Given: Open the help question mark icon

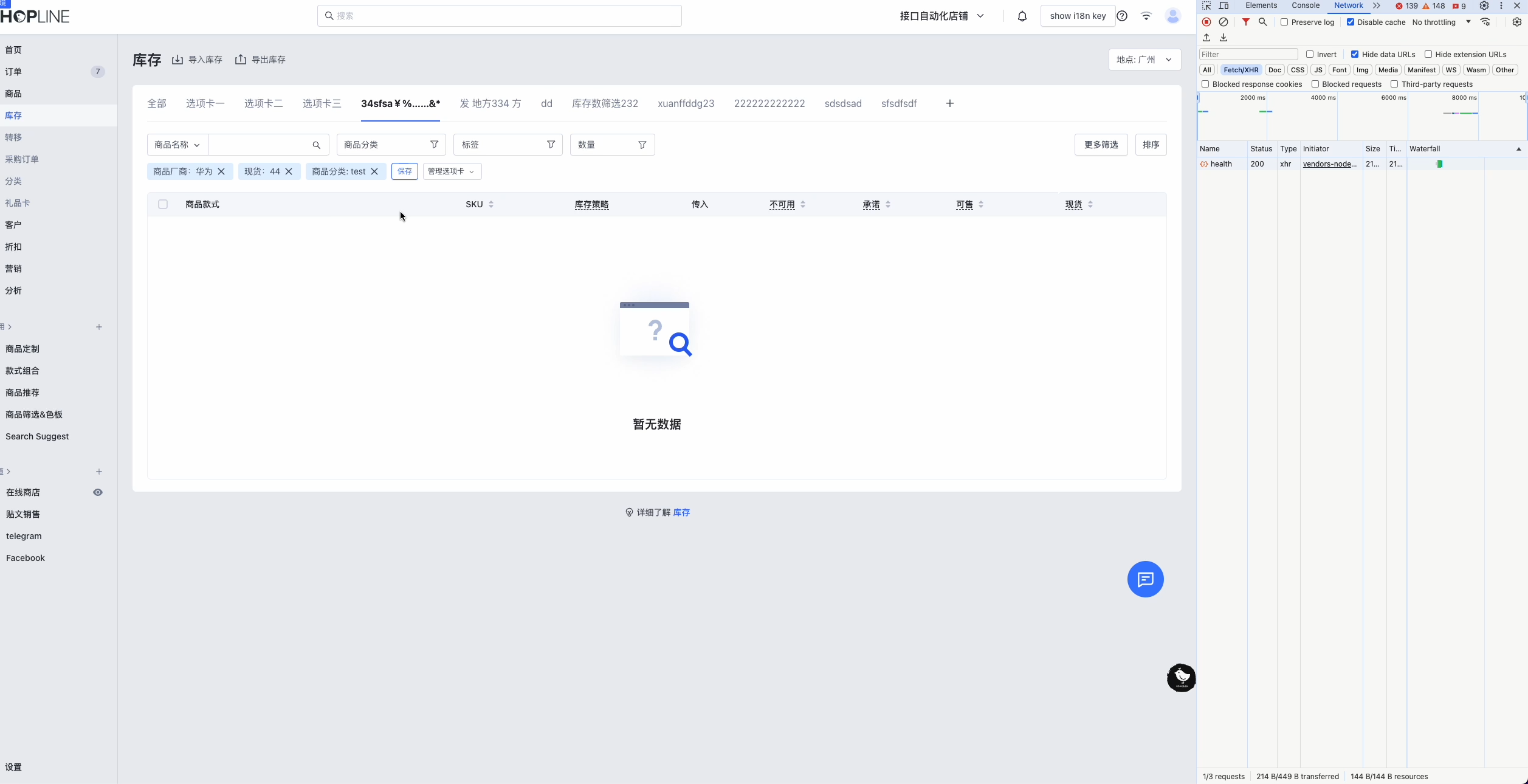Looking at the screenshot, I should [1122, 16].
